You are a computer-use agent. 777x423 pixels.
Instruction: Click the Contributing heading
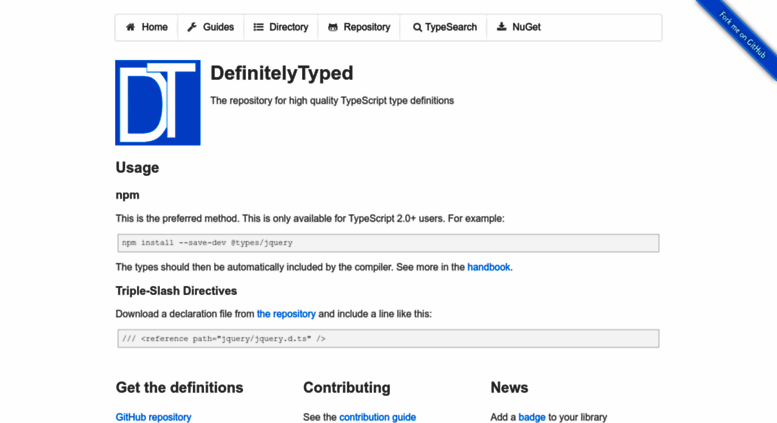[347, 387]
